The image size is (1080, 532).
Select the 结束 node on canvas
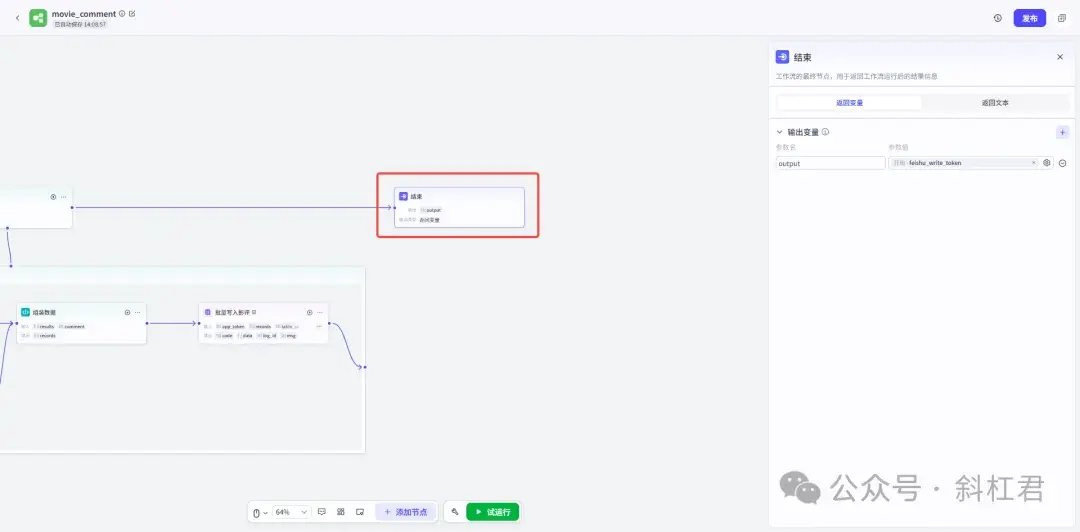coord(459,207)
